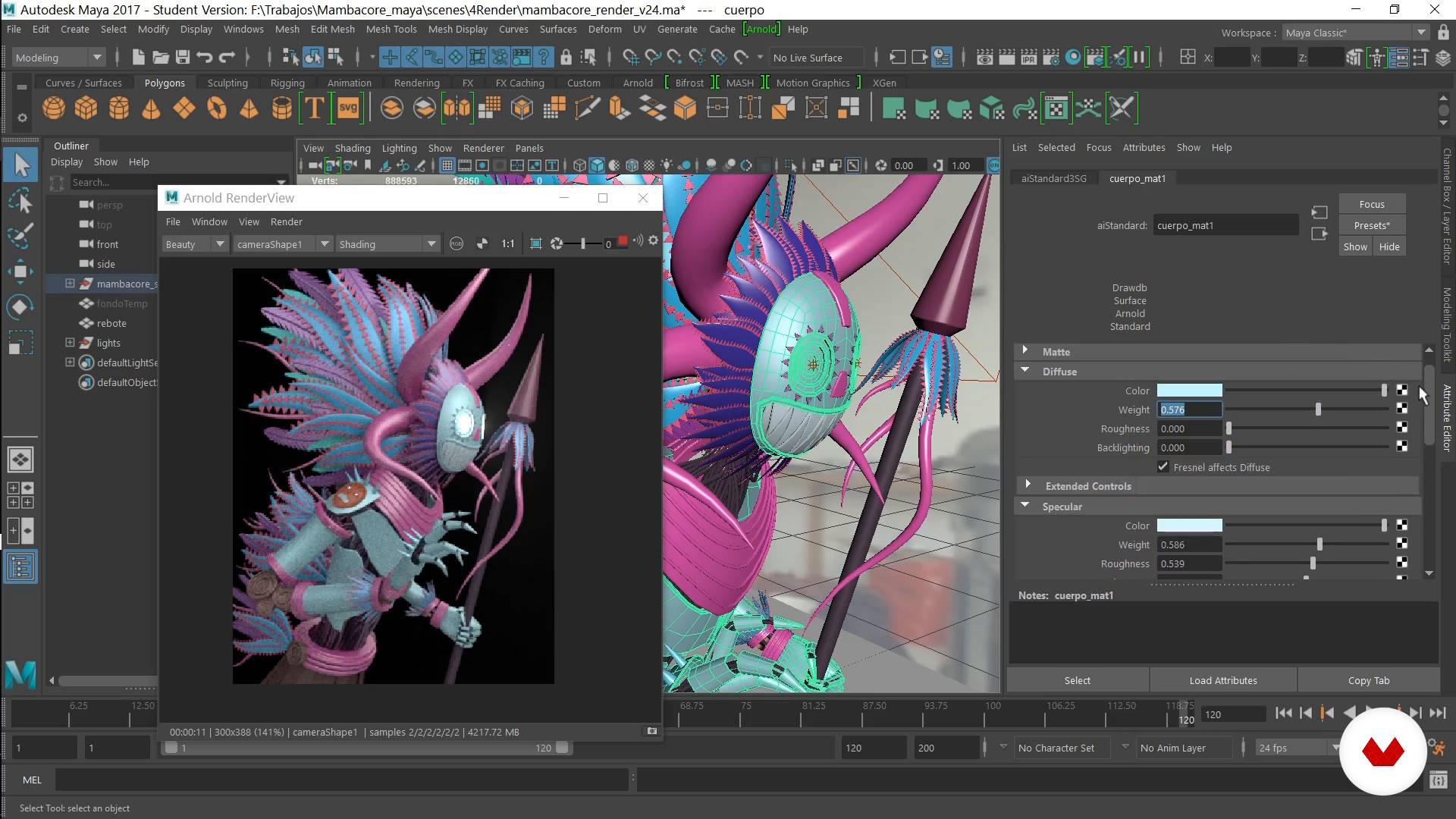Viewport: 1456px width, 819px height.
Task: Open the Shading mode dropdown in RenderView
Action: 388,243
